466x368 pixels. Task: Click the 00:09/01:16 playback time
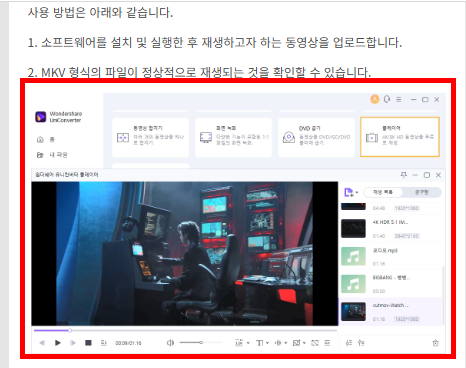click(128, 343)
